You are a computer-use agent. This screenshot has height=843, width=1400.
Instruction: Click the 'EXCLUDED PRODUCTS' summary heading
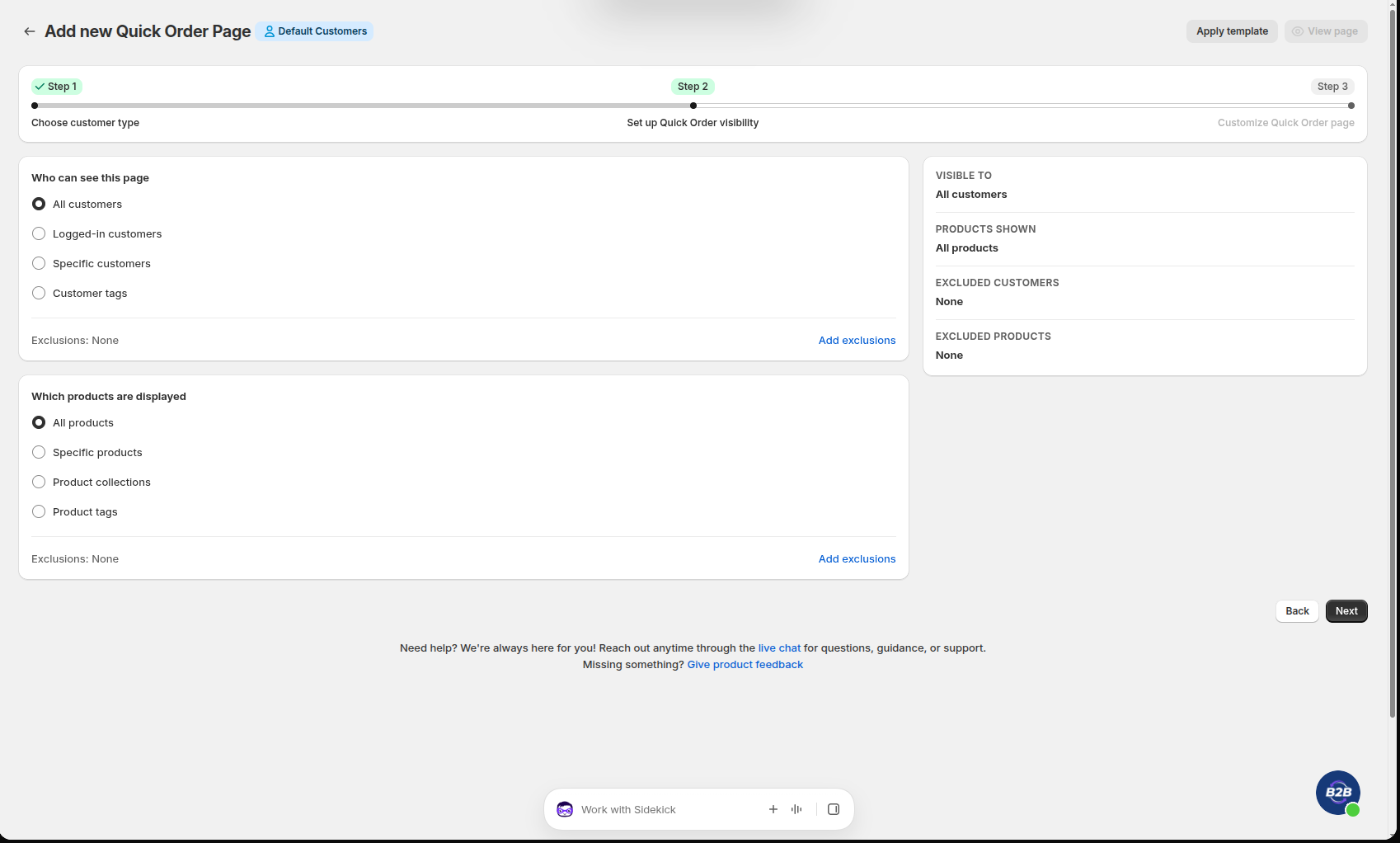click(993, 337)
